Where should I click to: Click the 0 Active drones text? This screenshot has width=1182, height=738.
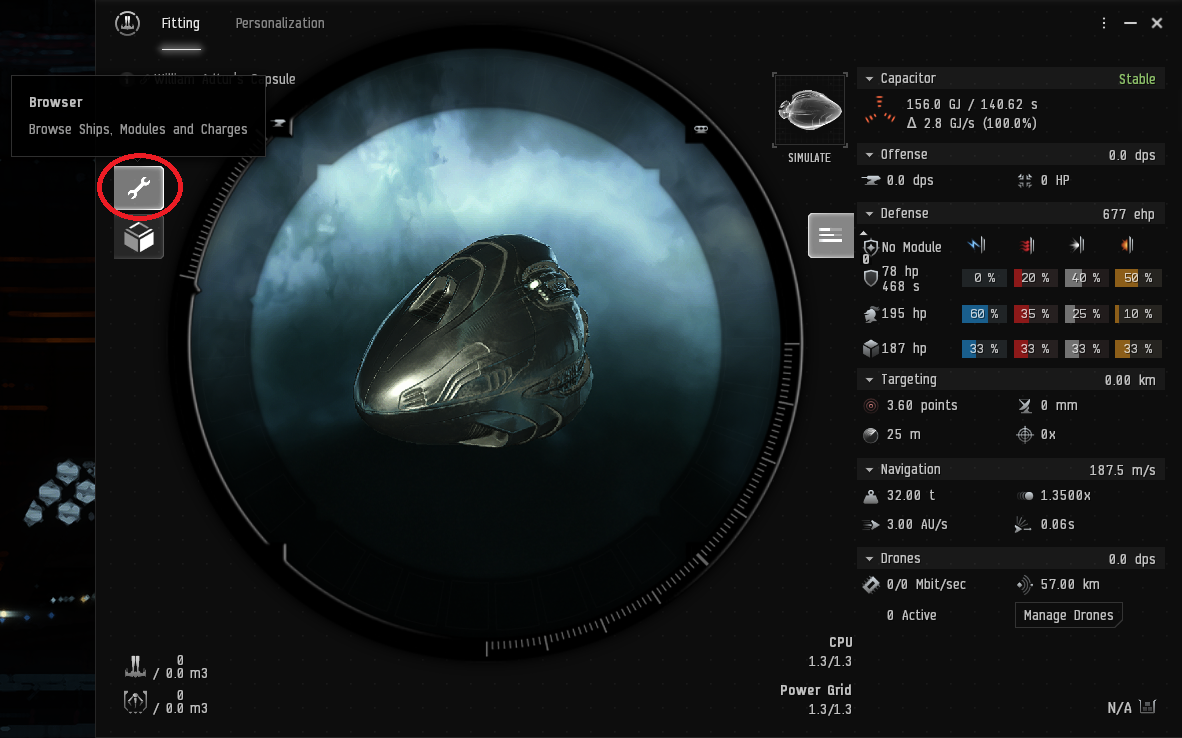point(911,615)
